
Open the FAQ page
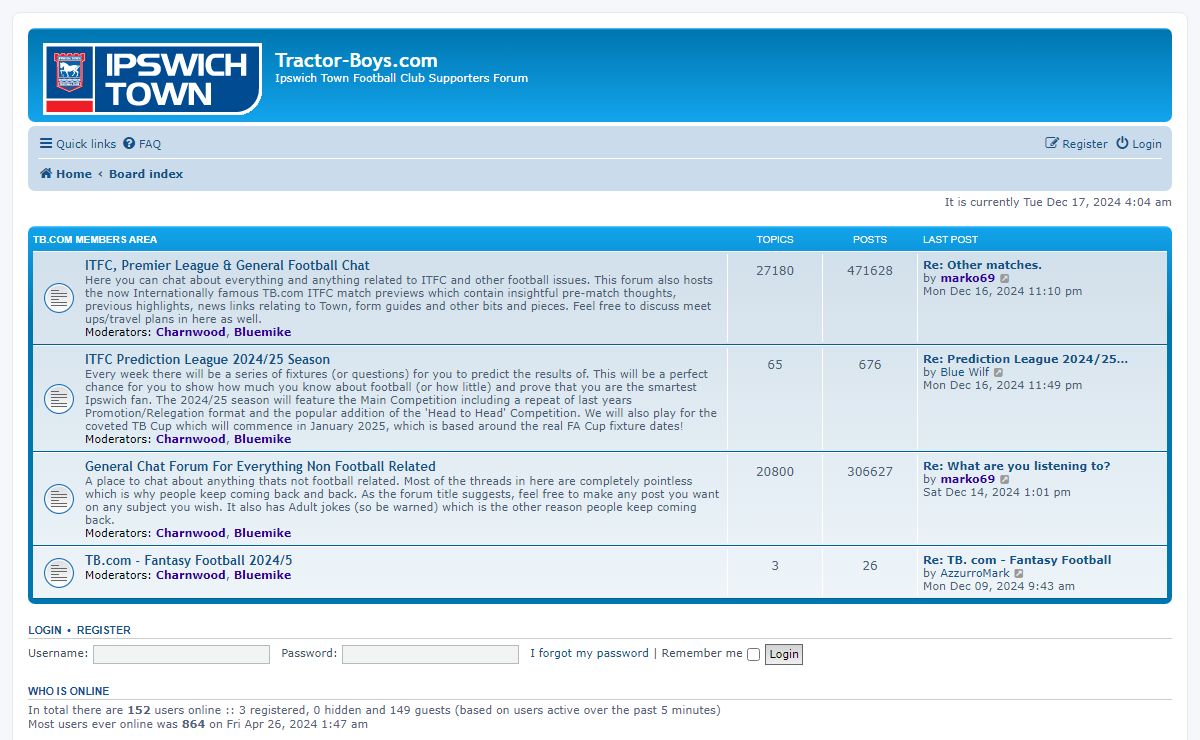pos(142,144)
